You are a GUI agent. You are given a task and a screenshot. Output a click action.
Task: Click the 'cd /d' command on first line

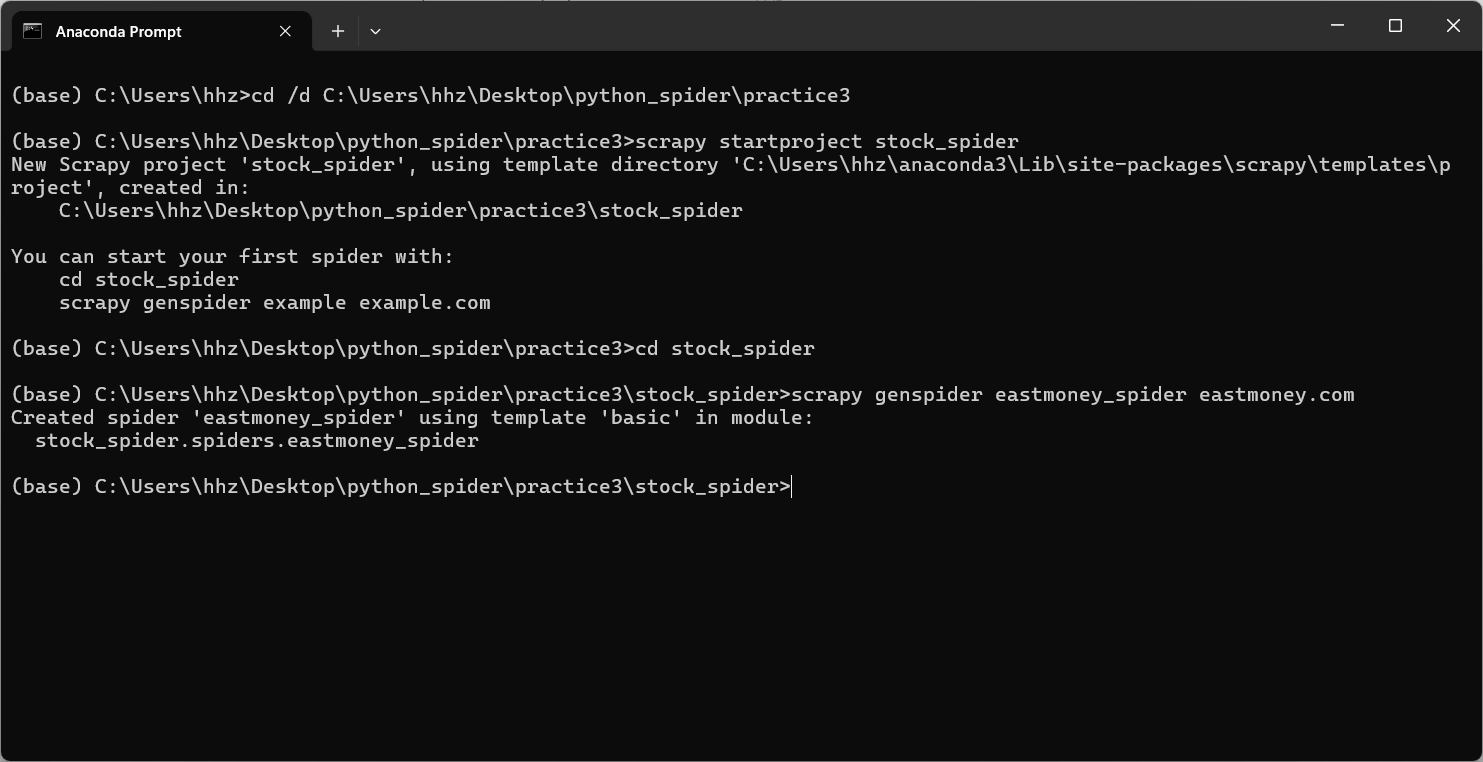pyautogui.click(x=550, y=96)
